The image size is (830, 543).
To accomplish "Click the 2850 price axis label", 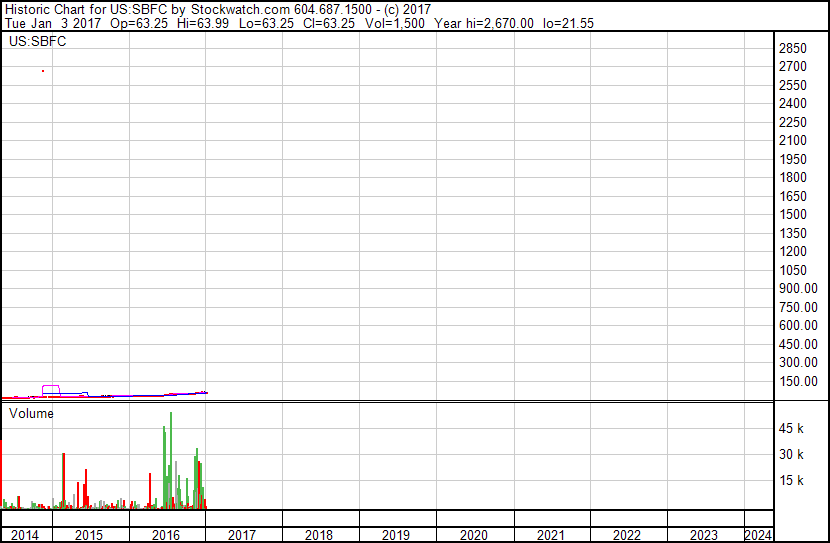I will [793, 49].
